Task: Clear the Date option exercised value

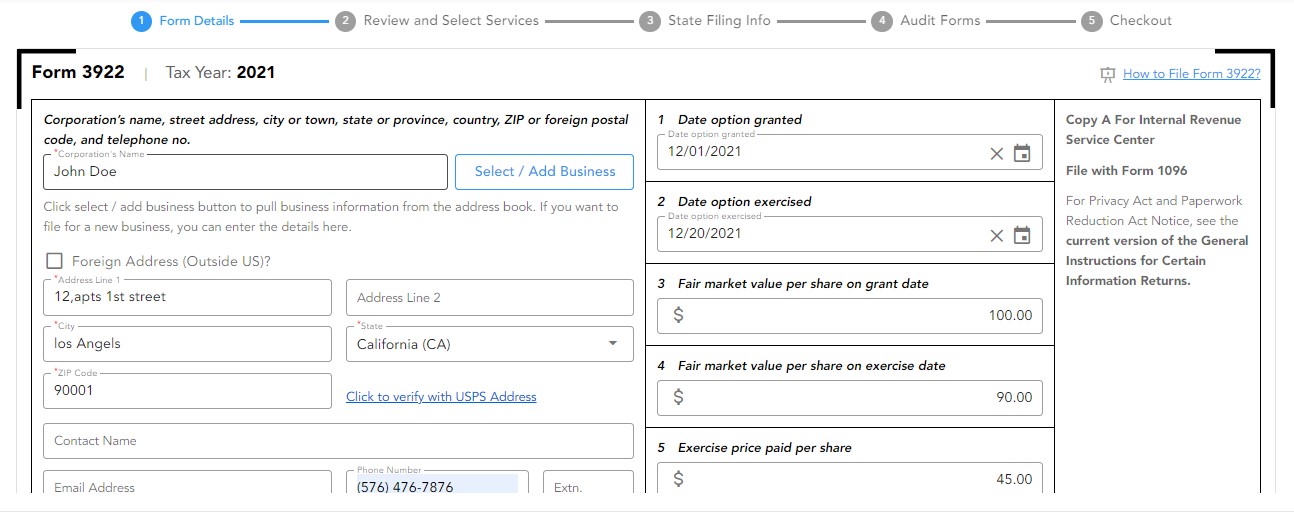Action: click(996, 235)
